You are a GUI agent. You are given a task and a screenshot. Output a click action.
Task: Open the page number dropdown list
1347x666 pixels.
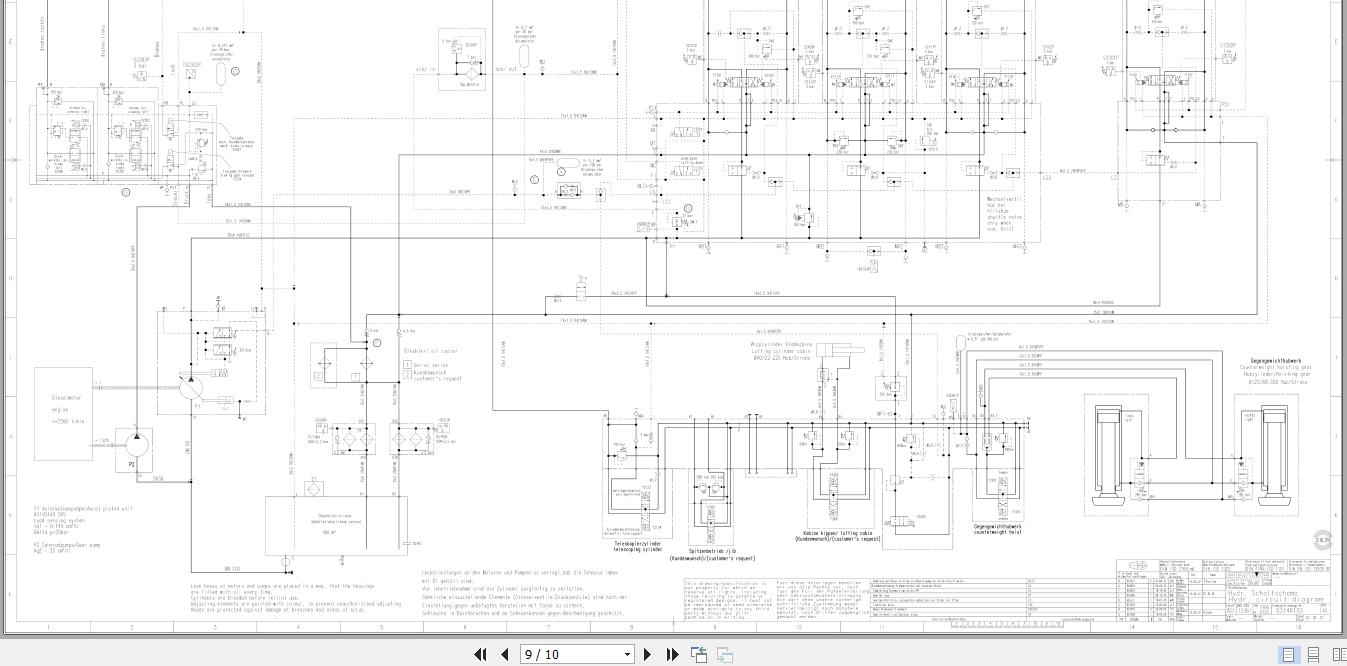[626, 655]
